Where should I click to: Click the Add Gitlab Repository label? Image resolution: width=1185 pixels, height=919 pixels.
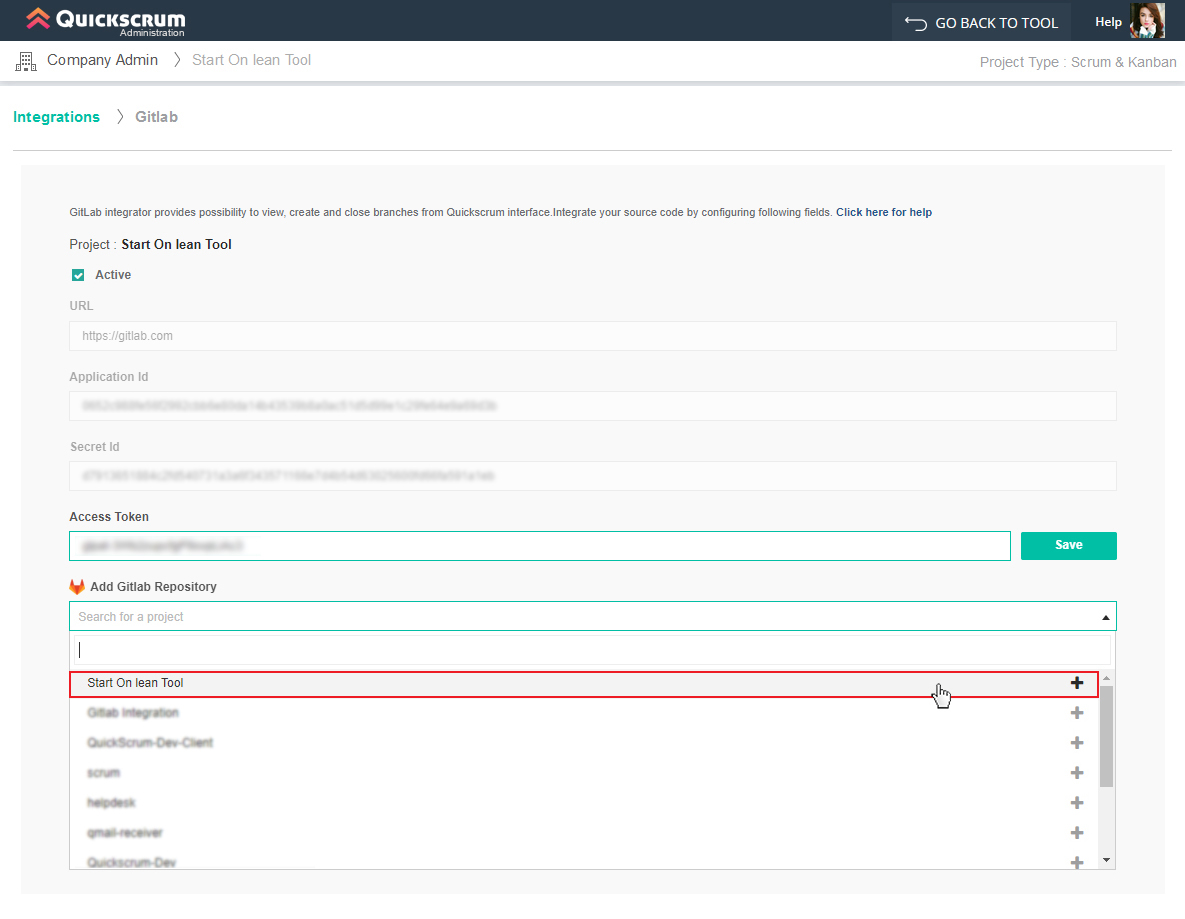153,587
